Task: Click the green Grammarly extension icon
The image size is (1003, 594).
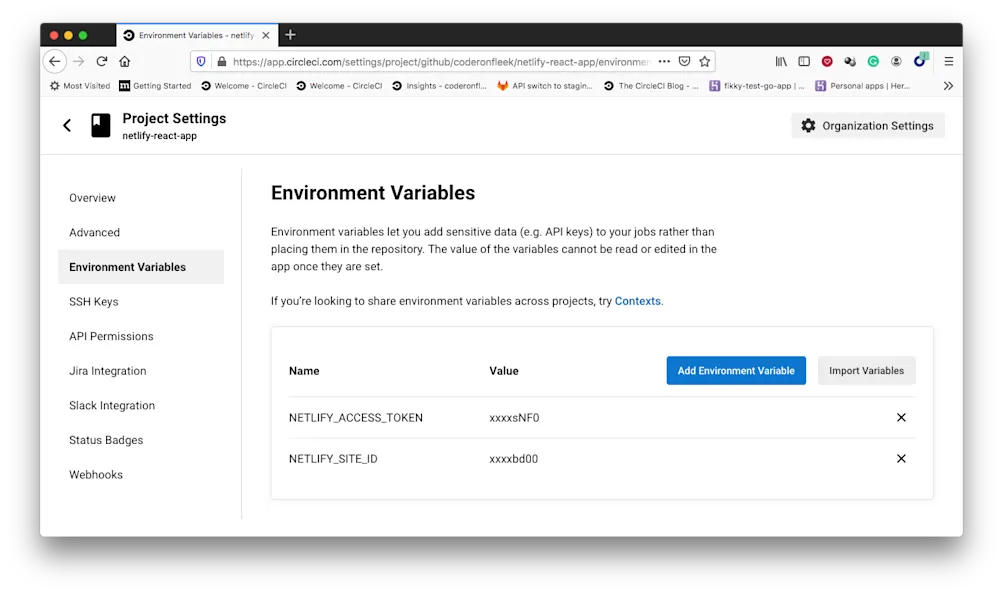Action: (x=873, y=61)
